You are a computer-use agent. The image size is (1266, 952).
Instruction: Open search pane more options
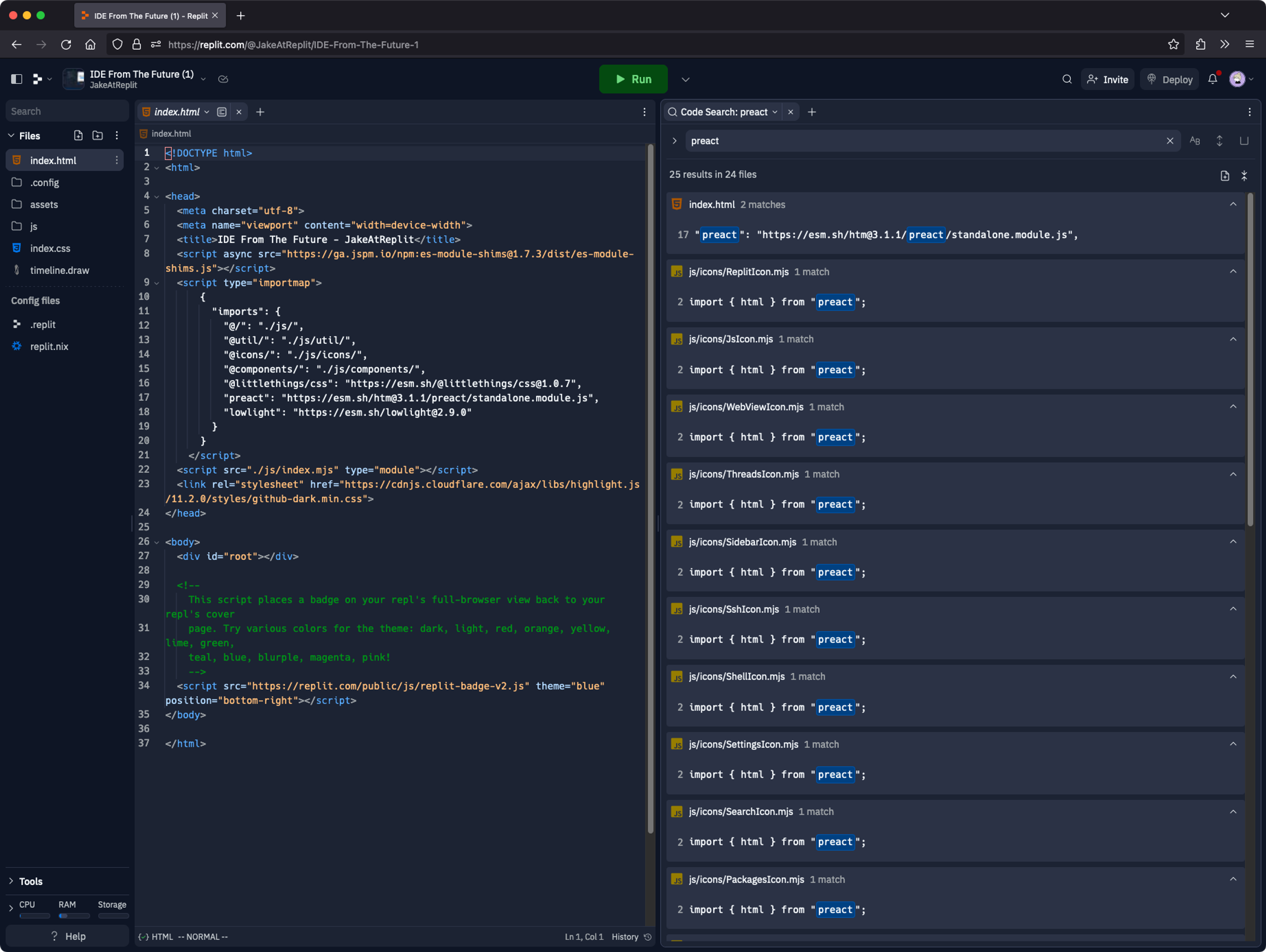tap(1250, 112)
